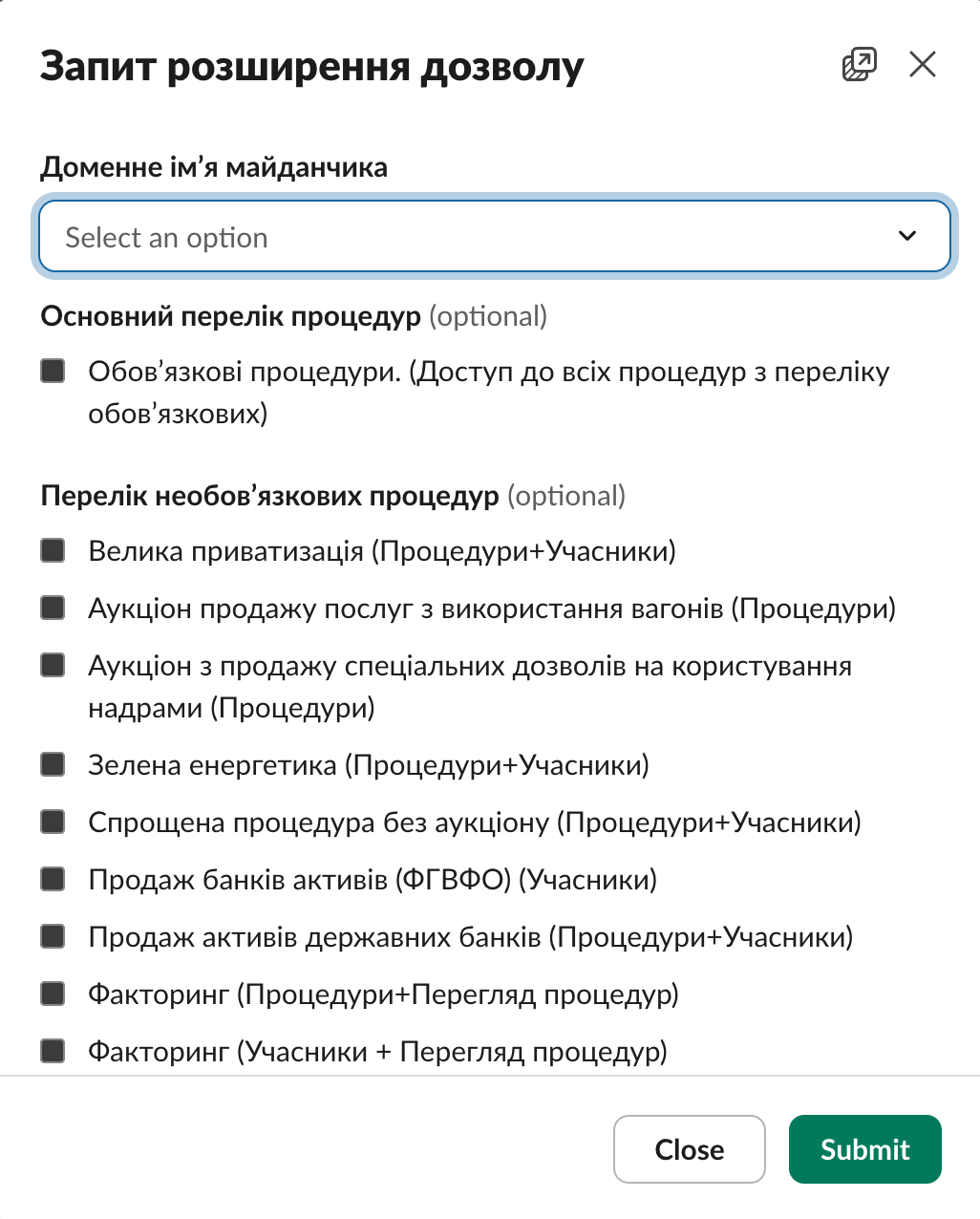
Task: Tick the Продаж банків активів (ФГВФО) checkbox
Action: pyautogui.click(x=53, y=879)
